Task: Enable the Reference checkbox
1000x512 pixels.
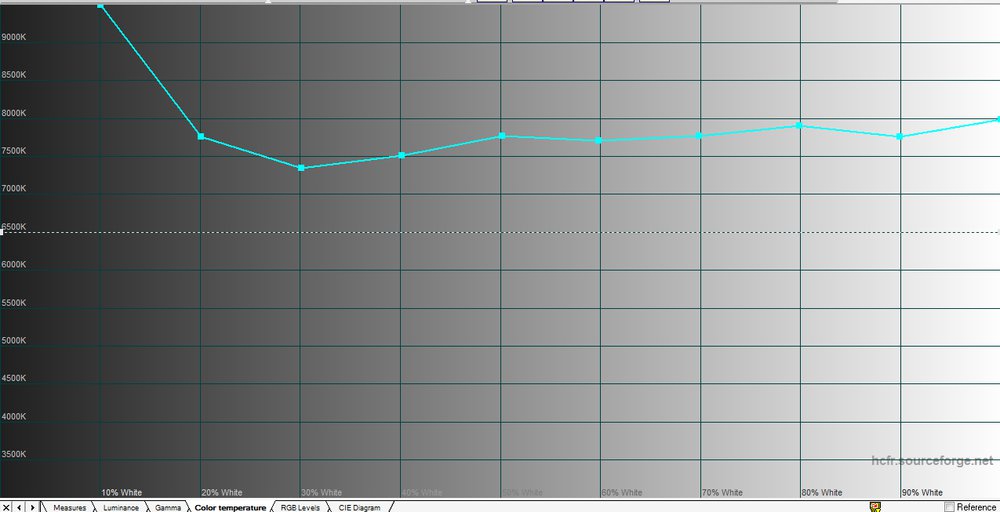Action: click(949, 507)
